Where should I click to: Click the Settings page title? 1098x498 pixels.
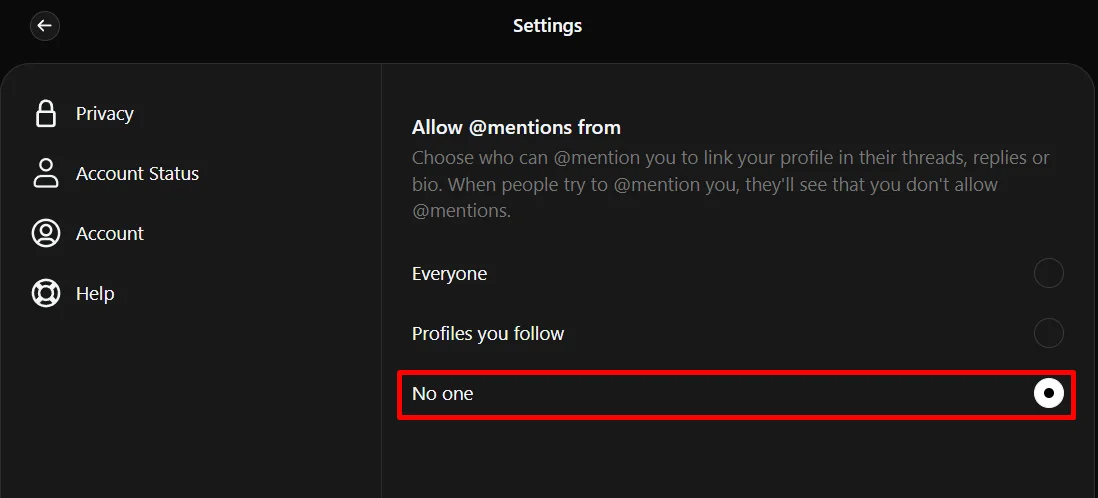pos(547,26)
